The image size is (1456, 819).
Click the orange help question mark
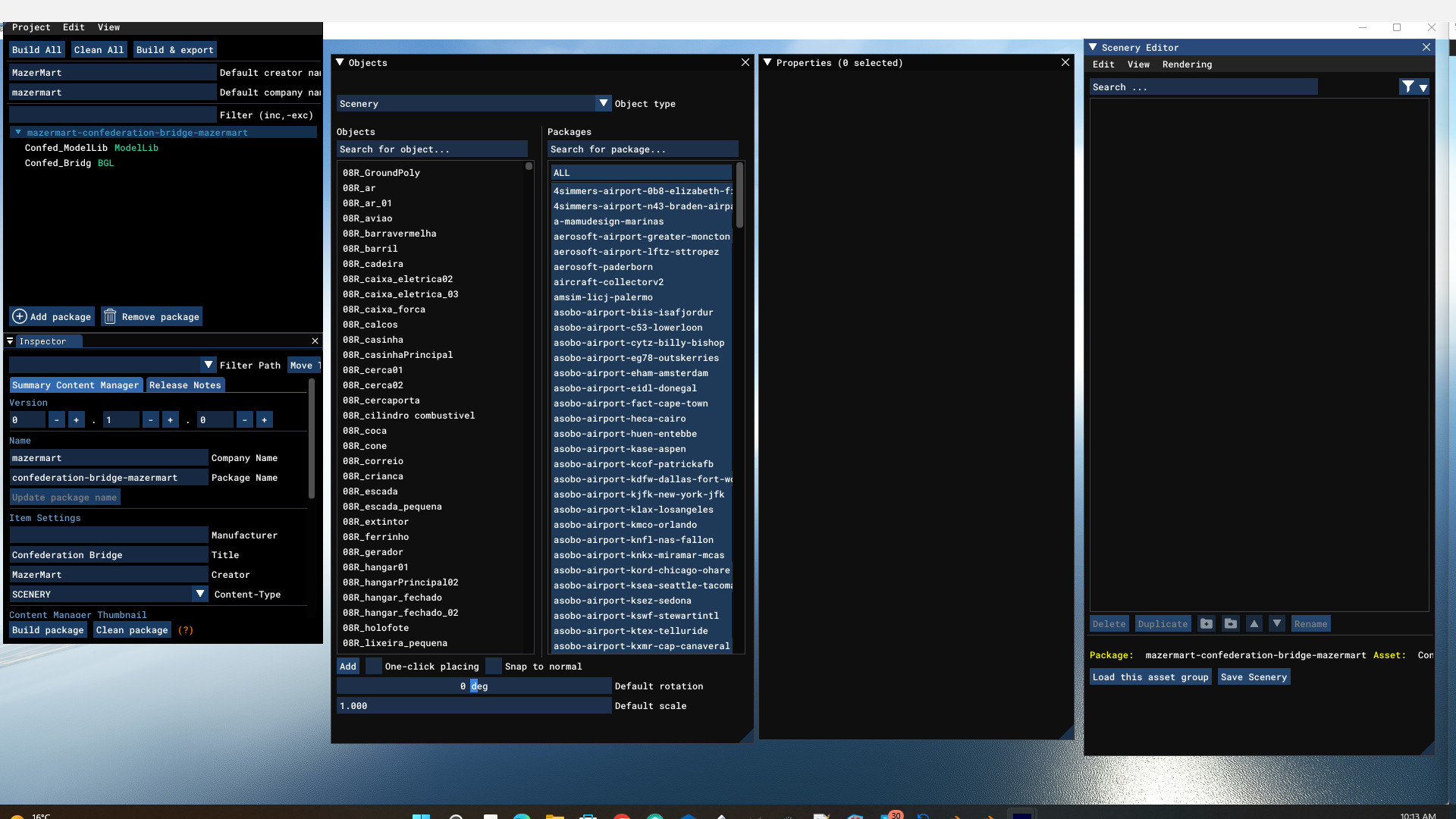[x=186, y=630]
